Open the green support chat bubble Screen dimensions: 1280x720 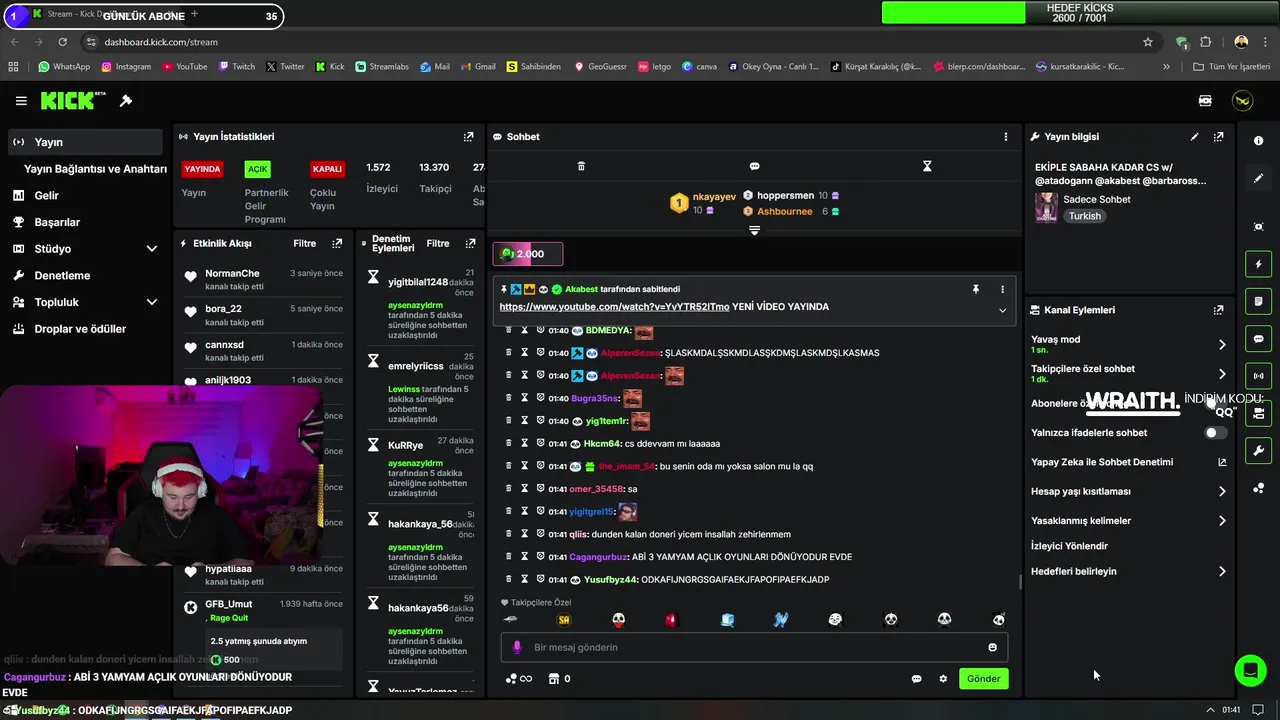point(1250,670)
